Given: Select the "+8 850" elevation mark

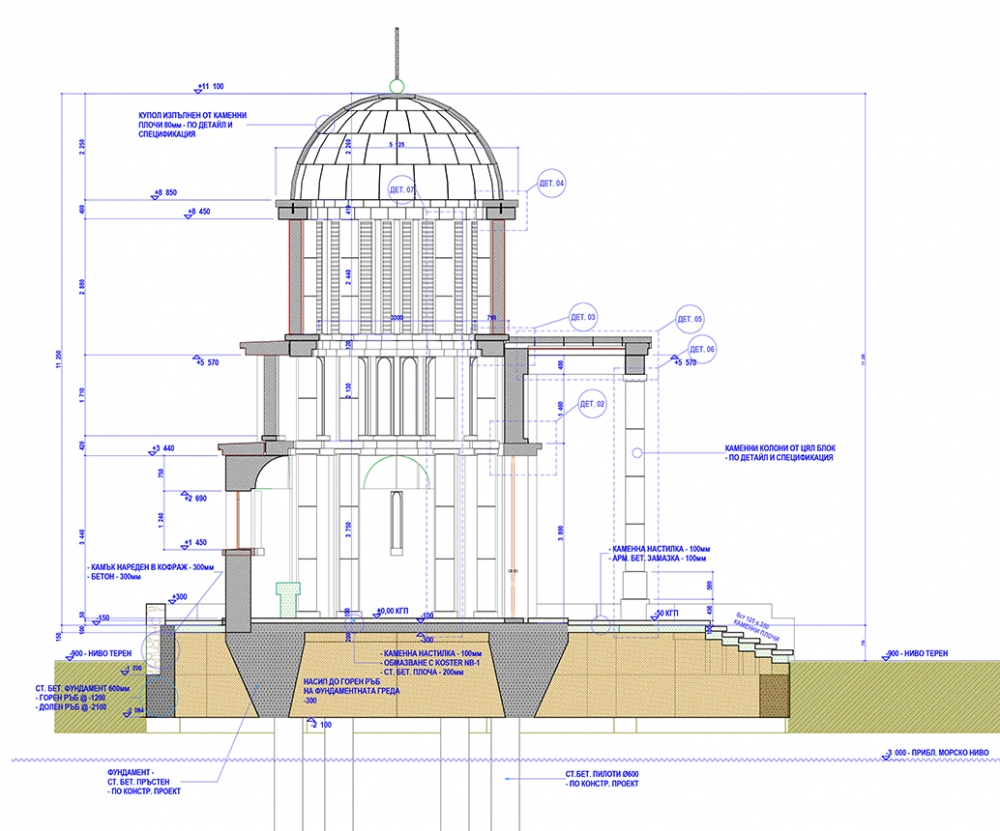Looking at the screenshot, I should pyautogui.click(x=166, y=193).
